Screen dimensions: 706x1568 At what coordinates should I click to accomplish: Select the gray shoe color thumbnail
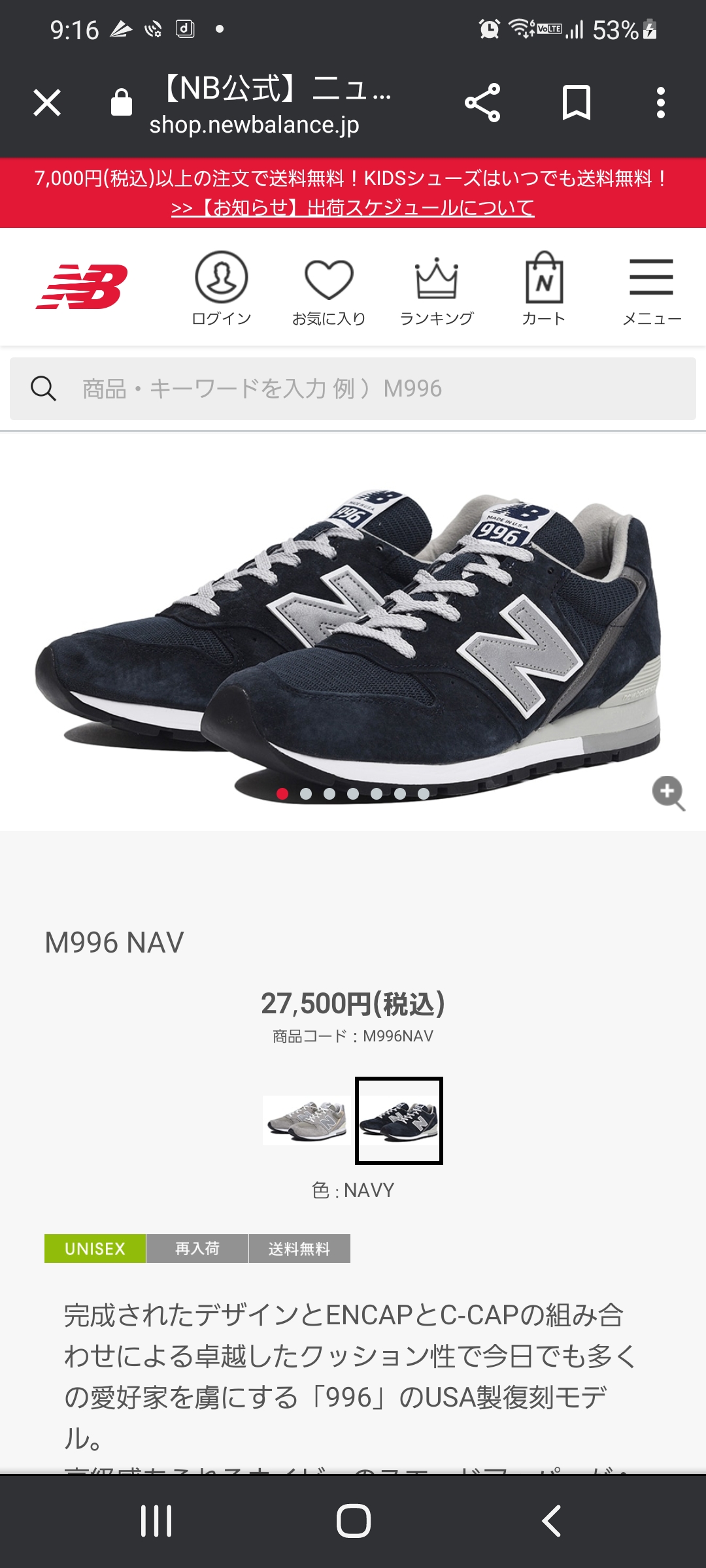click(306, 1120)
